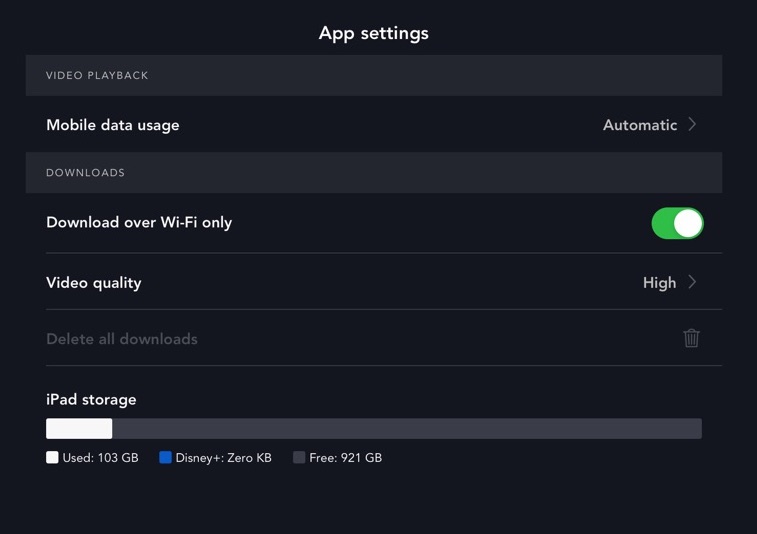The image size is (757, 534).
Task: Click the Delete all downloads text
Action: click(122, 339)
